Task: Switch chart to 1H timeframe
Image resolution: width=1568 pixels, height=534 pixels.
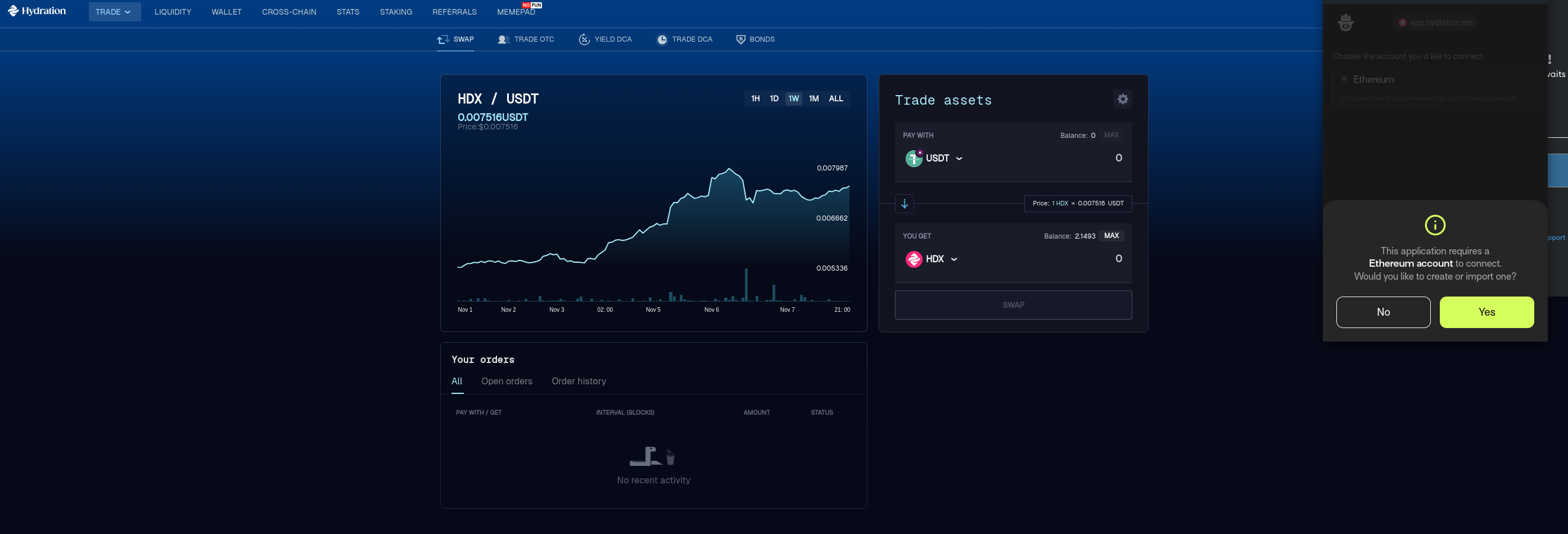Action: [755, 98]
